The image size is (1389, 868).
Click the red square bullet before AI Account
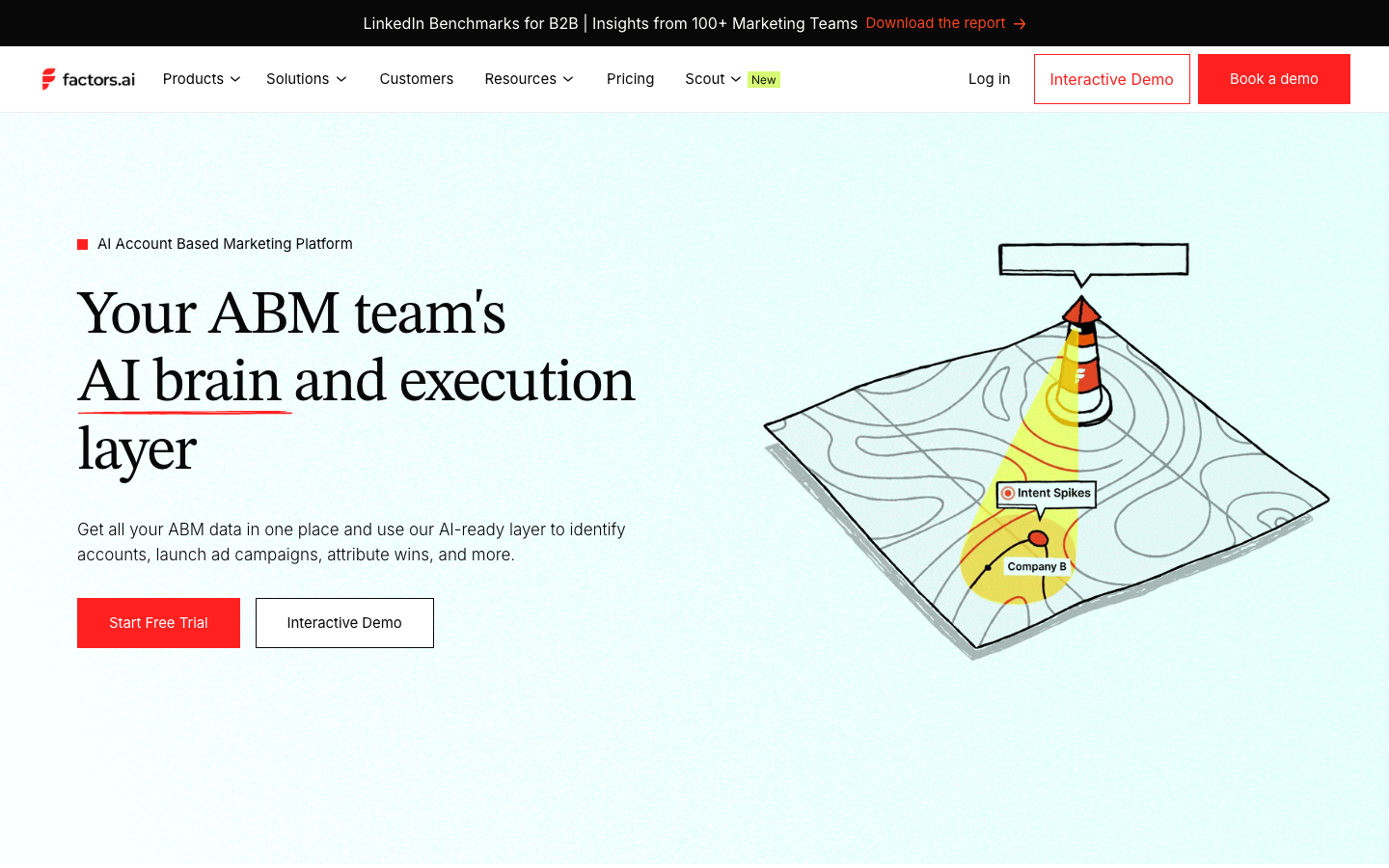click(83, 244)
